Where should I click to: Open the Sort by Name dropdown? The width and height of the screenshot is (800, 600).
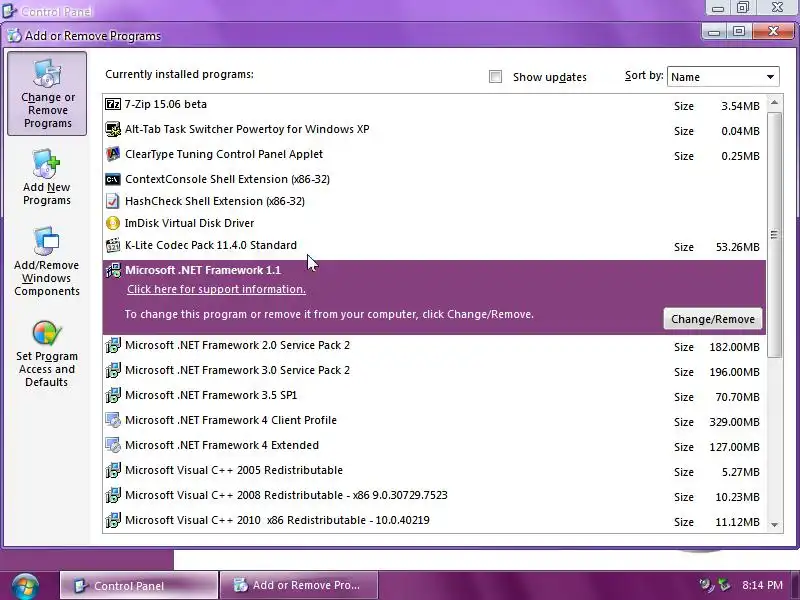click(x=723, y=77)
